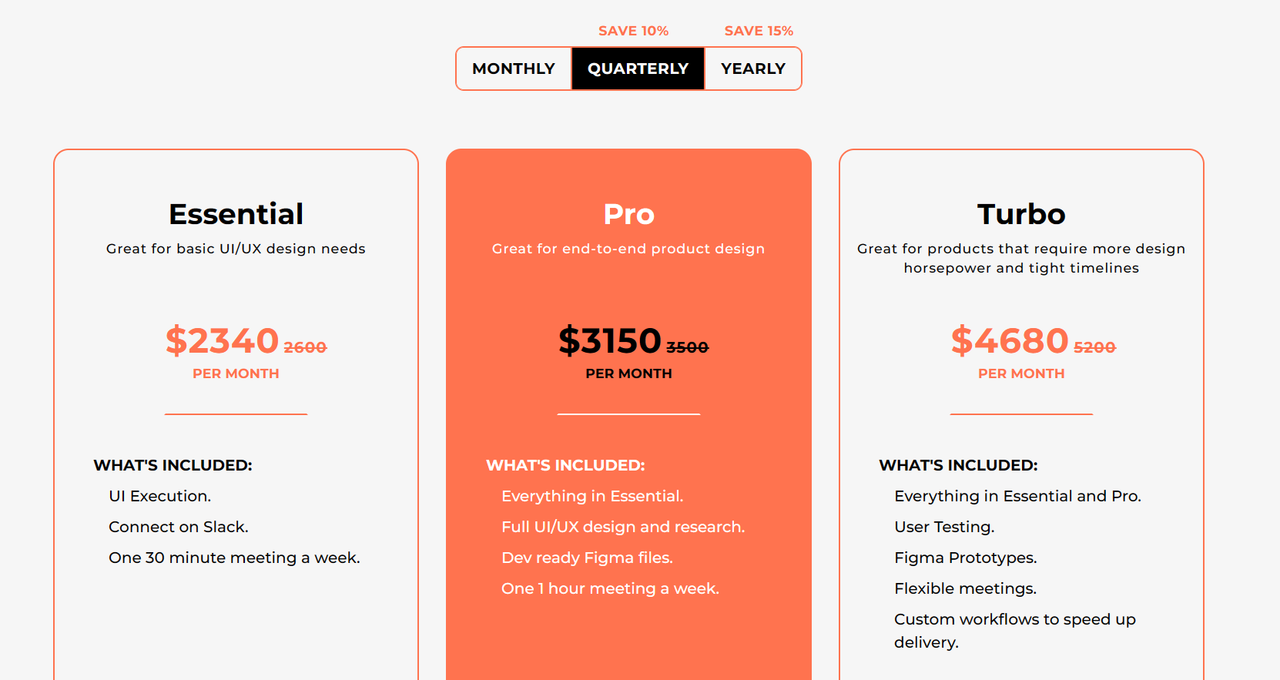
Task: Click 'Connect on Slack' feature item
Action: (x=178, y=527)
